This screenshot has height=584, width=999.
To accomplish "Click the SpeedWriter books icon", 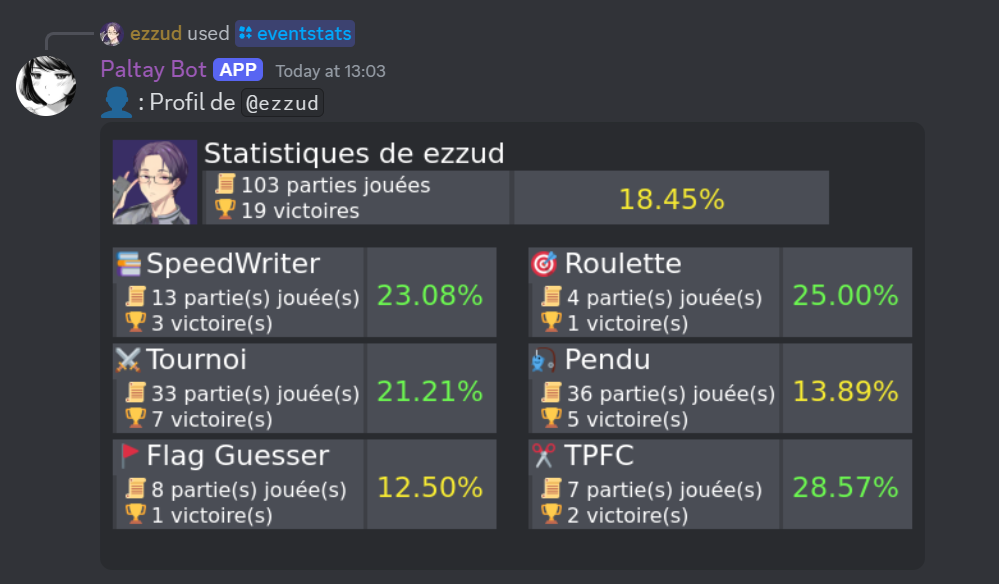I will coord(129,264).
